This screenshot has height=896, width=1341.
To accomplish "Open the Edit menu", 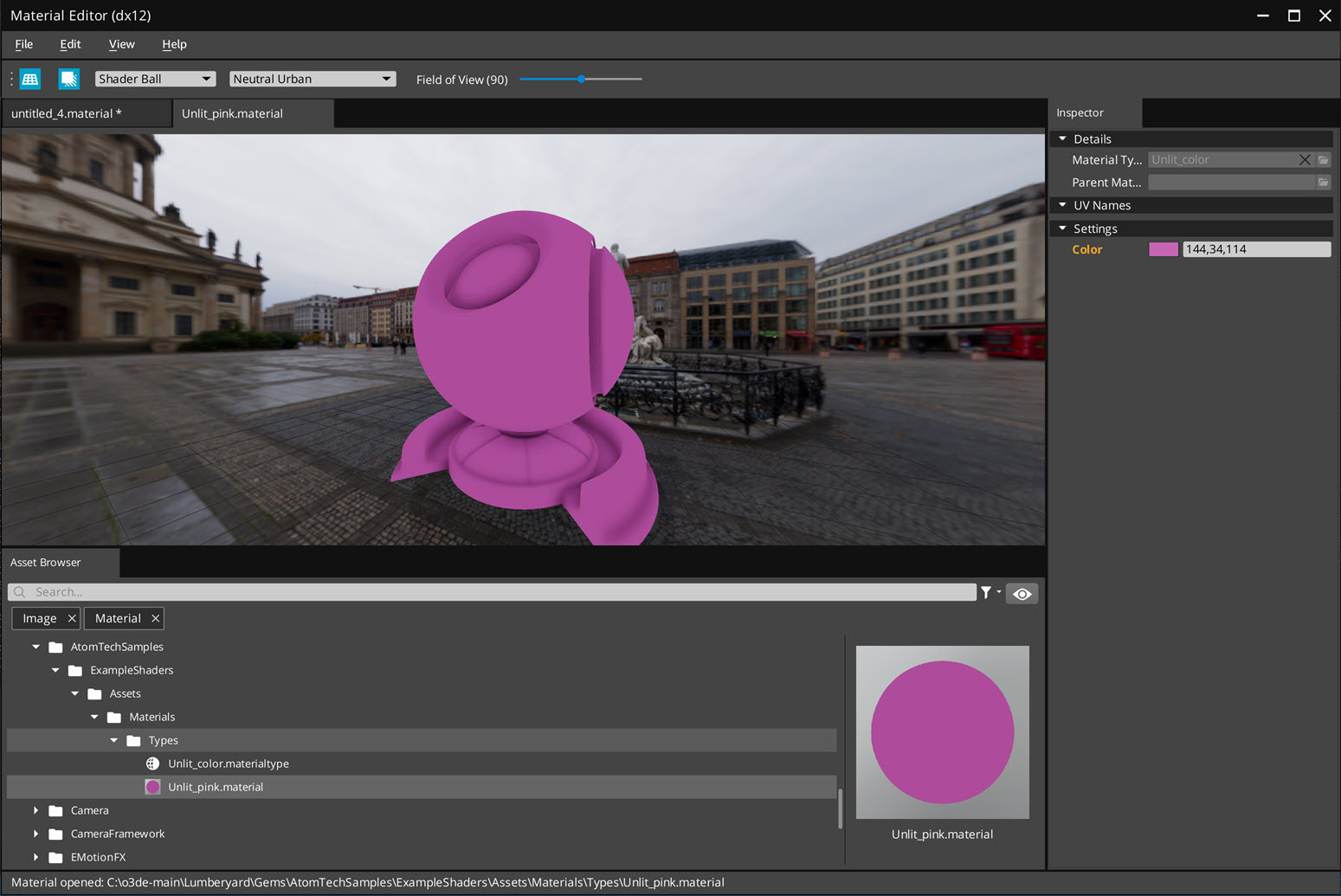I will pyautogui.click(x=70, y=44).
